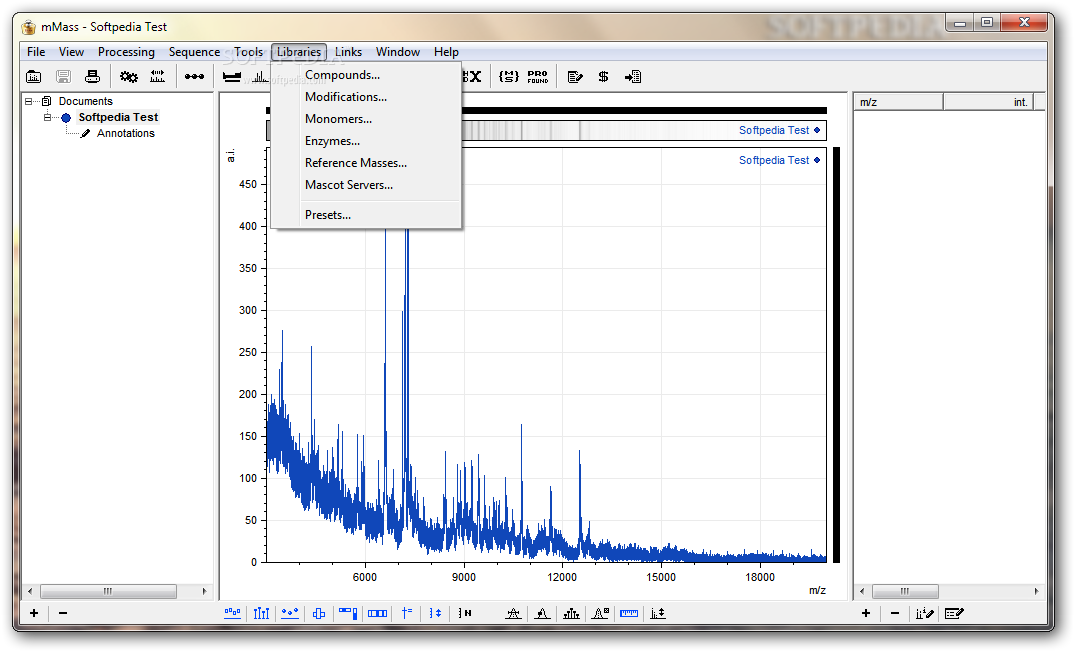Toggle peak labels display at bottom toolbar
Screen dimensions: 1075x652
(x=232, y=613)
